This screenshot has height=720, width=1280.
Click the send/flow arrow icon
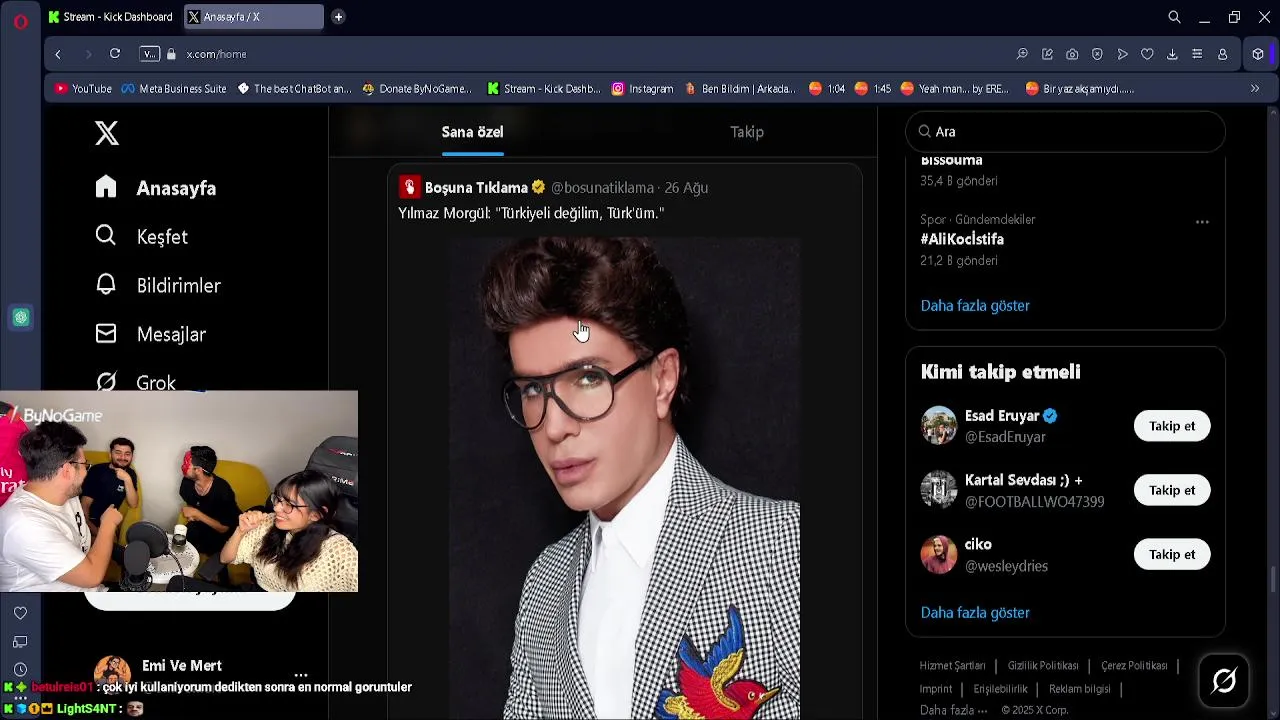[x=1122, y=54]
